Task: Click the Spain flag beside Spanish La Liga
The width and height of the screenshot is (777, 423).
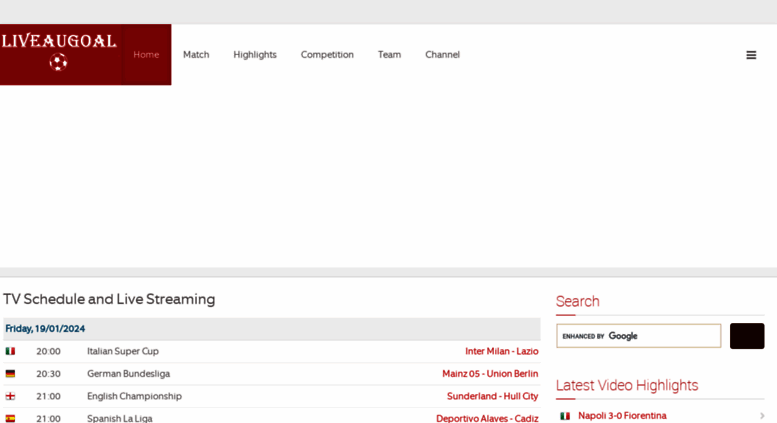Action: pyautogui.click(x=11, y=418)
